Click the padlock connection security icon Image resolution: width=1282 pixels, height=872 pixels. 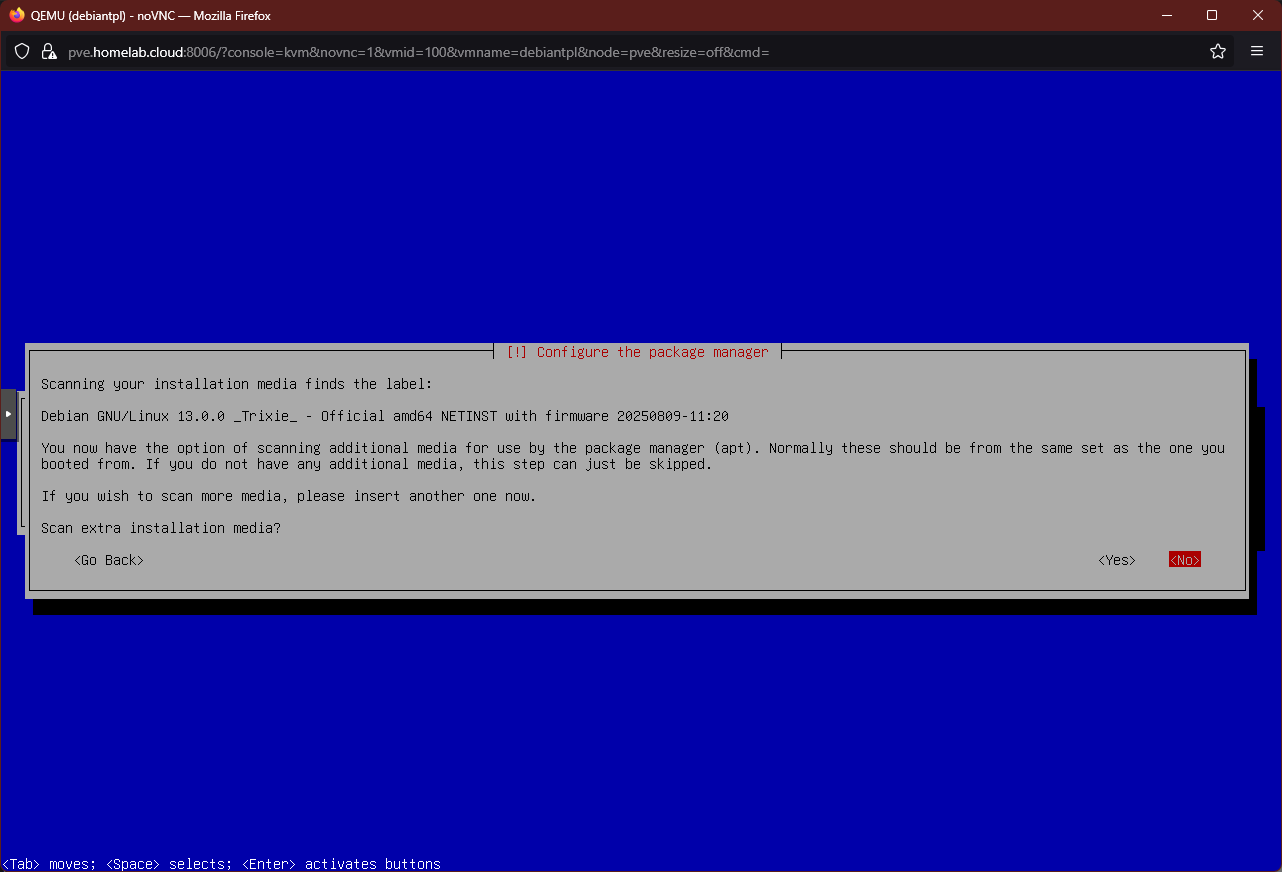(49, 51)
